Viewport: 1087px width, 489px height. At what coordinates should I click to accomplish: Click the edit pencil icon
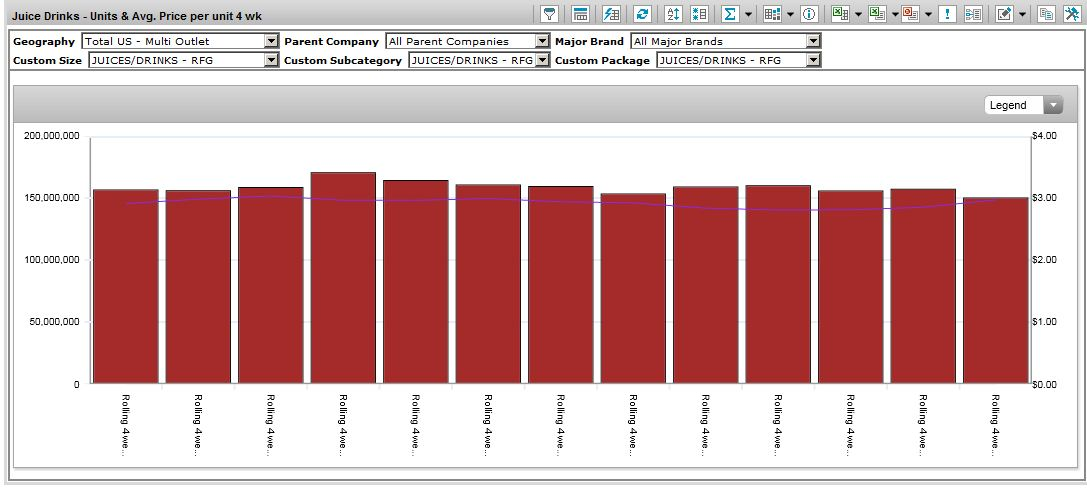[1003, 14]
